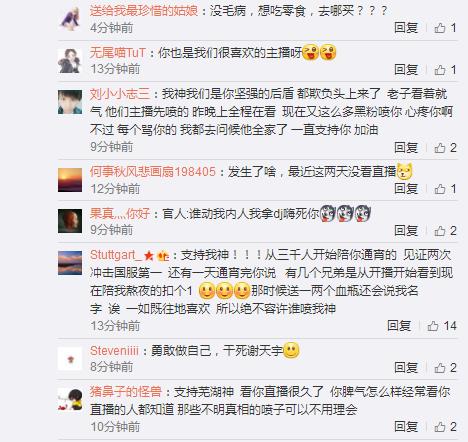
Task: Open 猪鼻子的怪兽 username link
Action: click(x=126, y=392)
